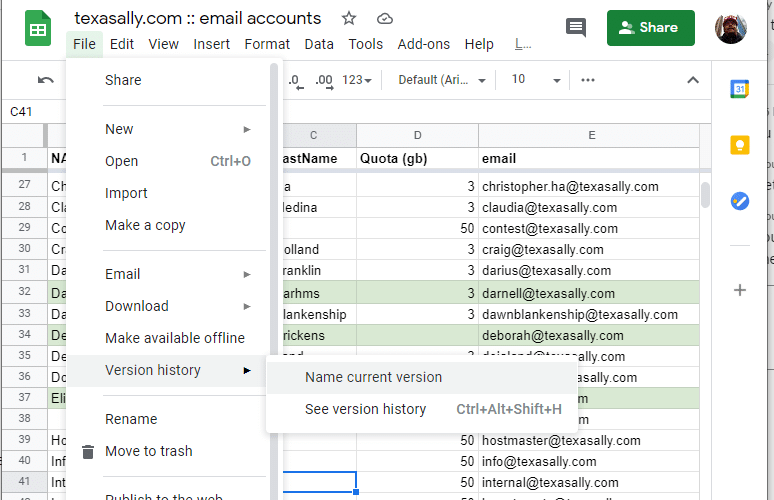Image resolution: width=774 pixels, height=500 pixels.
Task: Click the Google Sheets home logo
Action: (38, 30)
